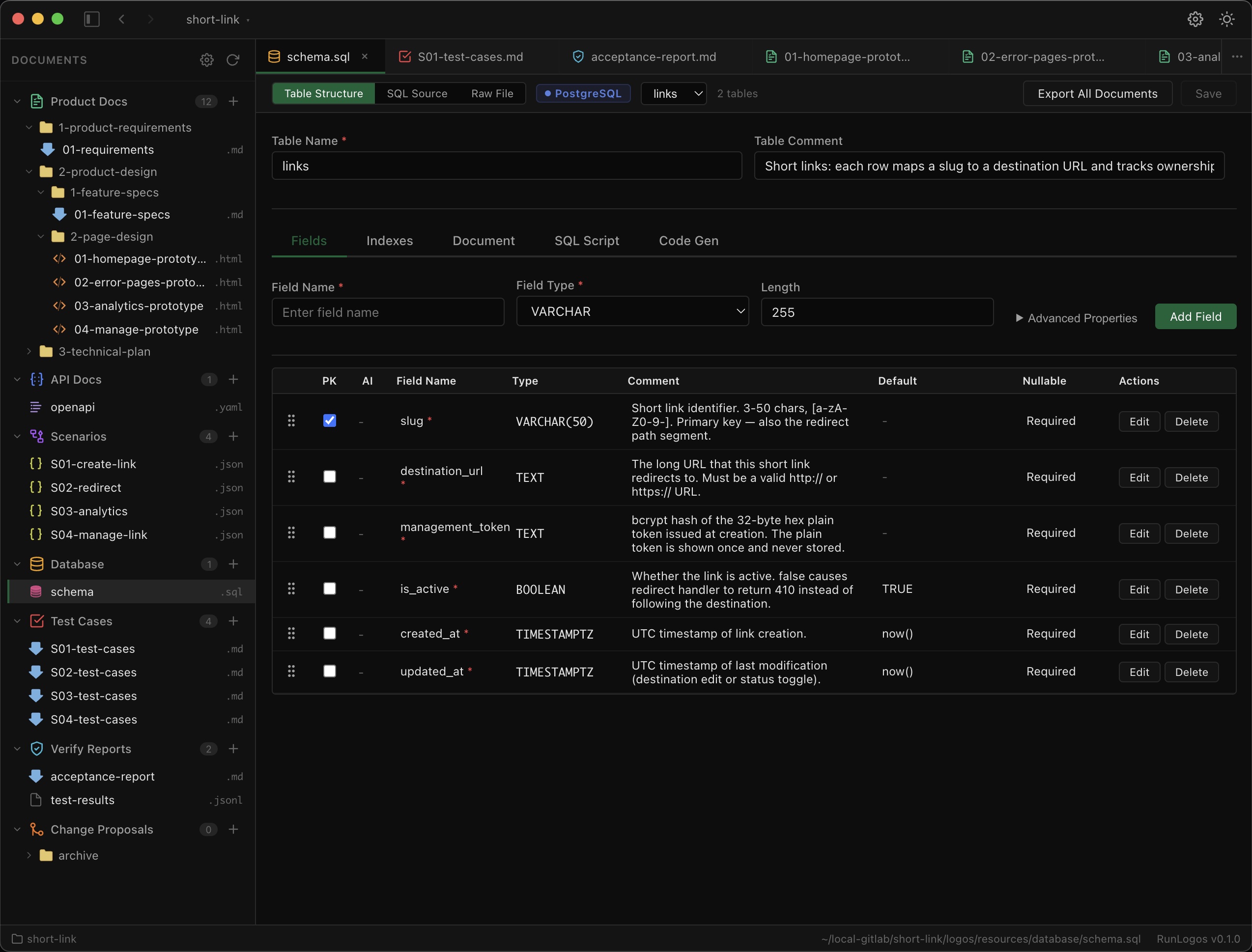This screenshot has height=952, width=1252.
Task: Collapse the Product Docs section
Action: pyautogui.click(x=16, y=101)
